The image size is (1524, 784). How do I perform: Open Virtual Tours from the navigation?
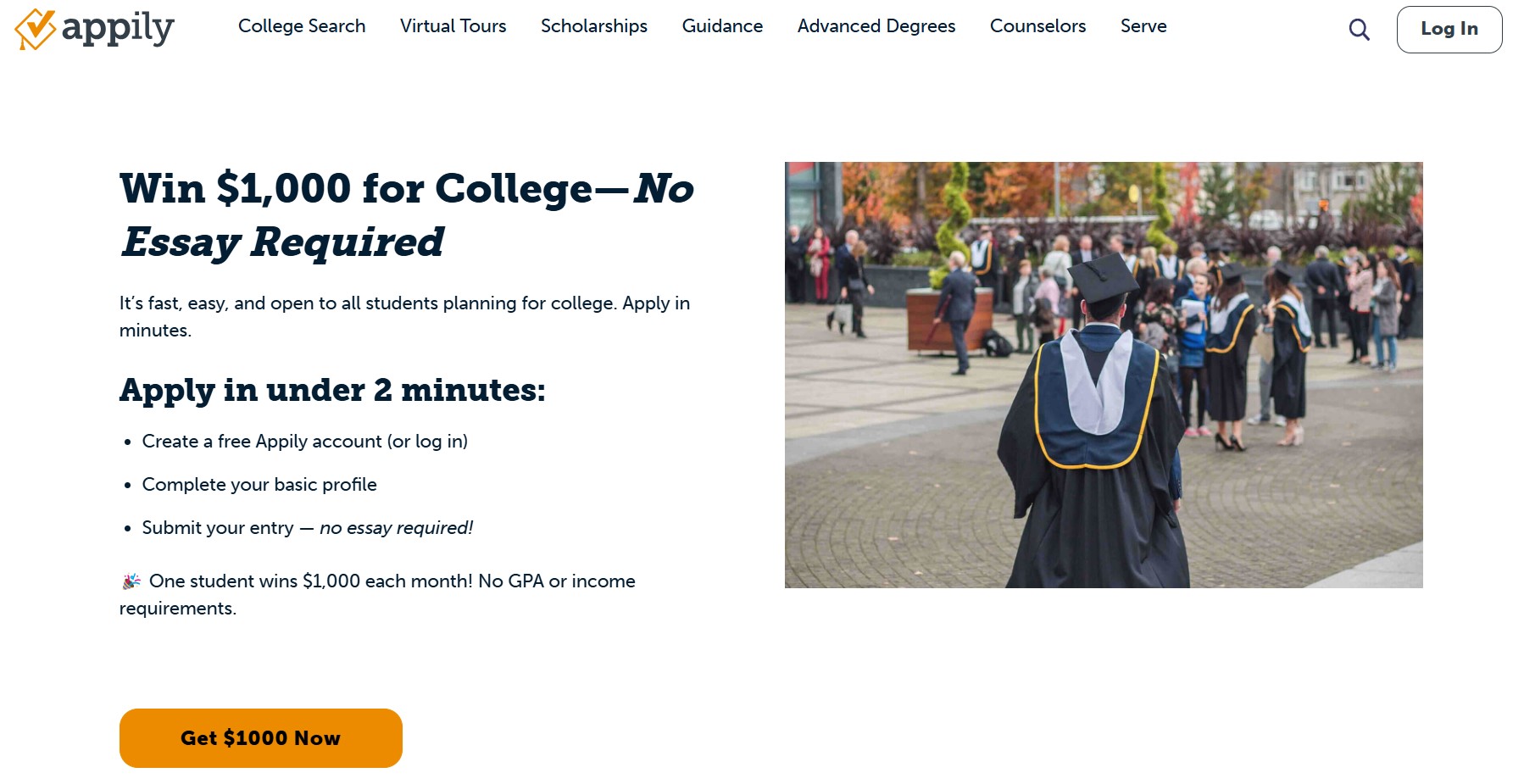[x=453, y=26]
